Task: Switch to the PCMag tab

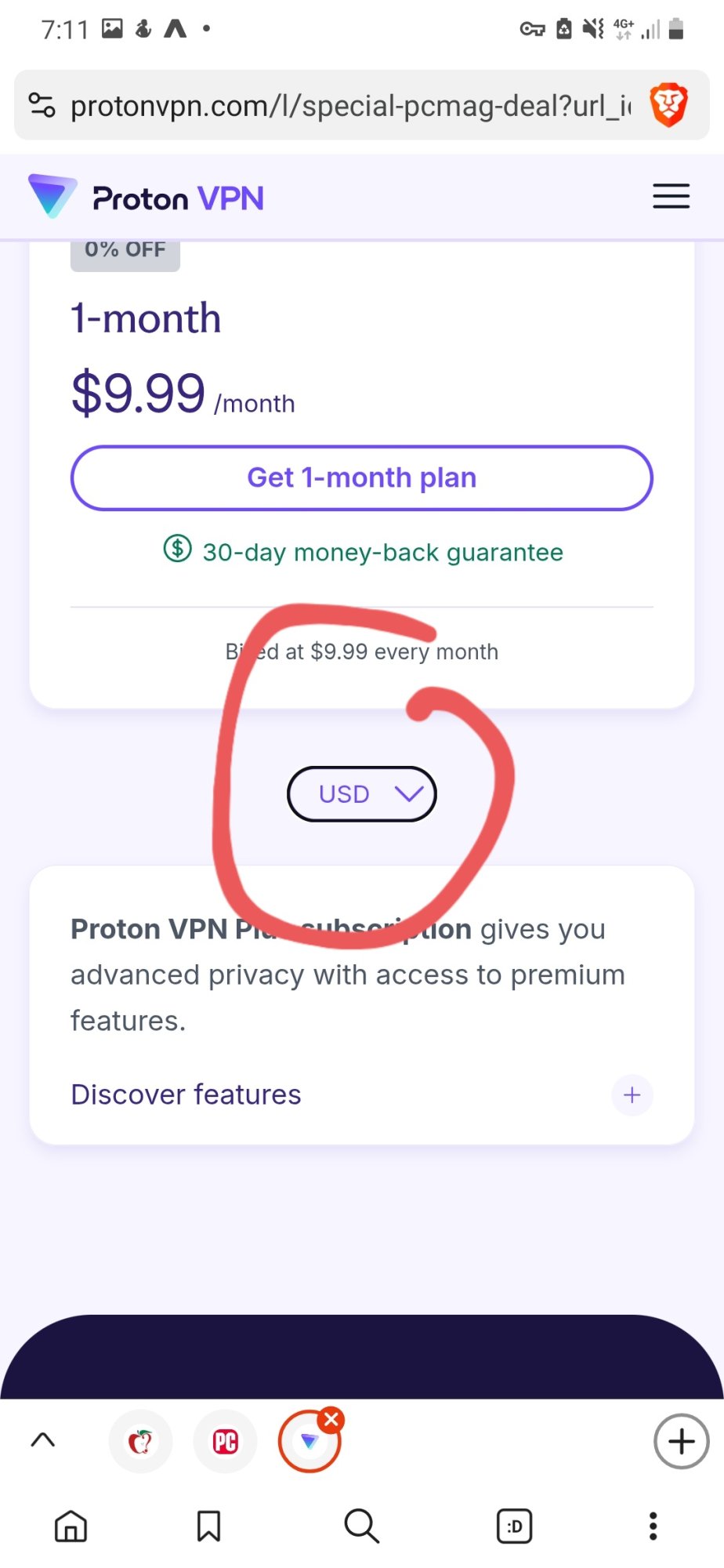Action: (226, 1441)
